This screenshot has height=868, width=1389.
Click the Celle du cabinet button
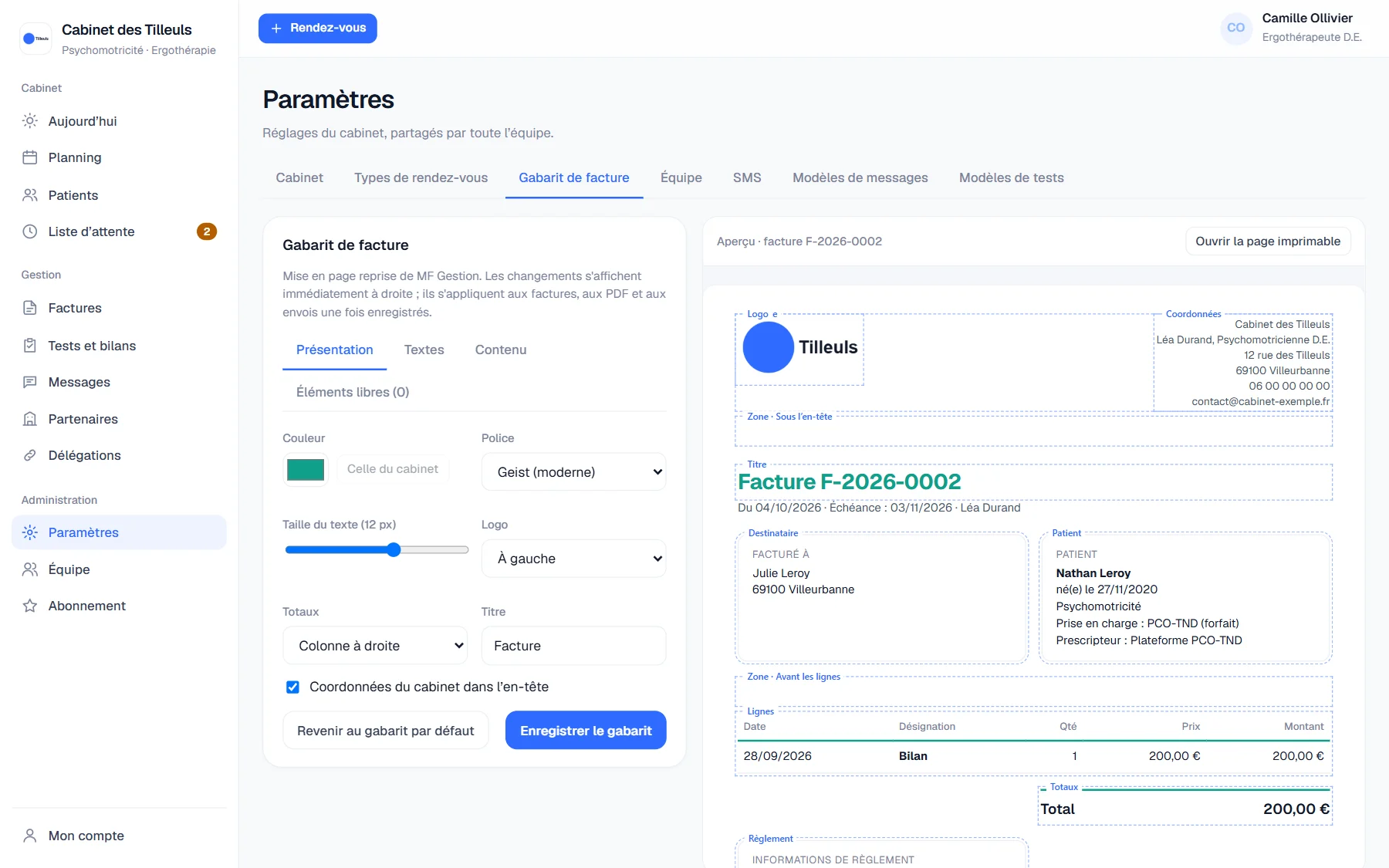pyautogui.click(x=393, y=469)
